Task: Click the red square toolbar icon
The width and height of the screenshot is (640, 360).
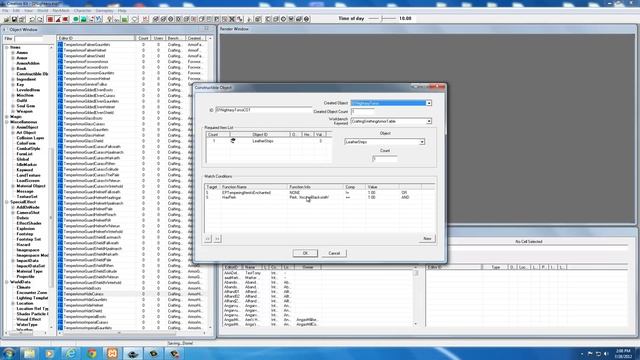Action: (50, 19)
